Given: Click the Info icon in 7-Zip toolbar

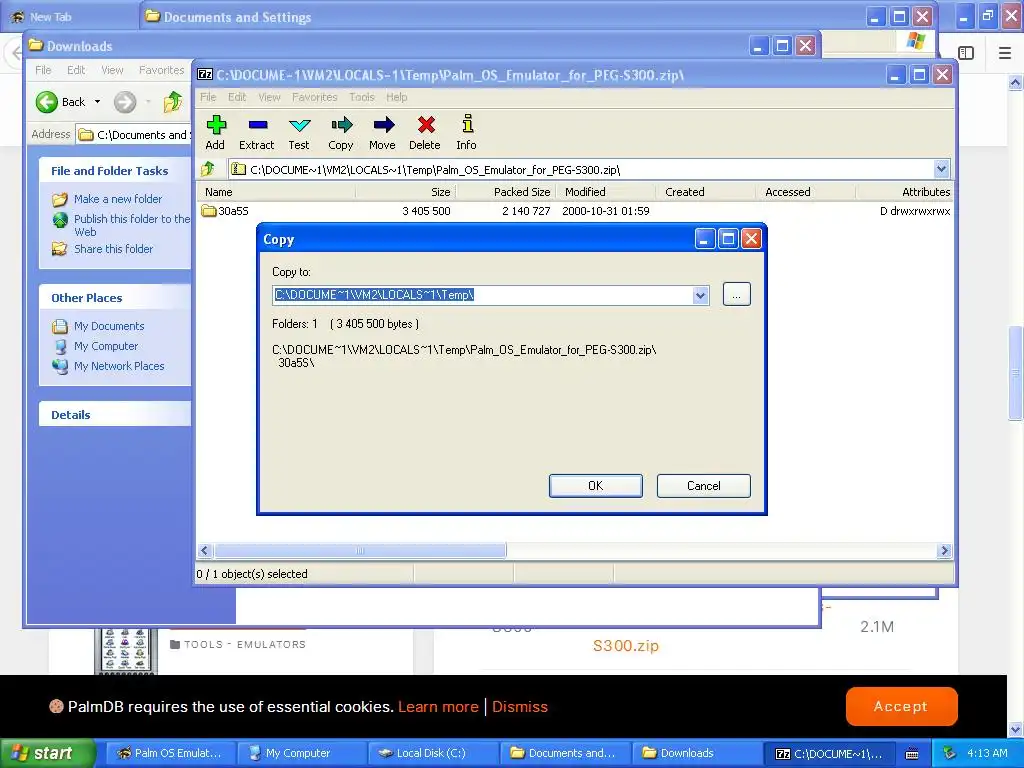Looking at the screenshot, I should 466,133.
